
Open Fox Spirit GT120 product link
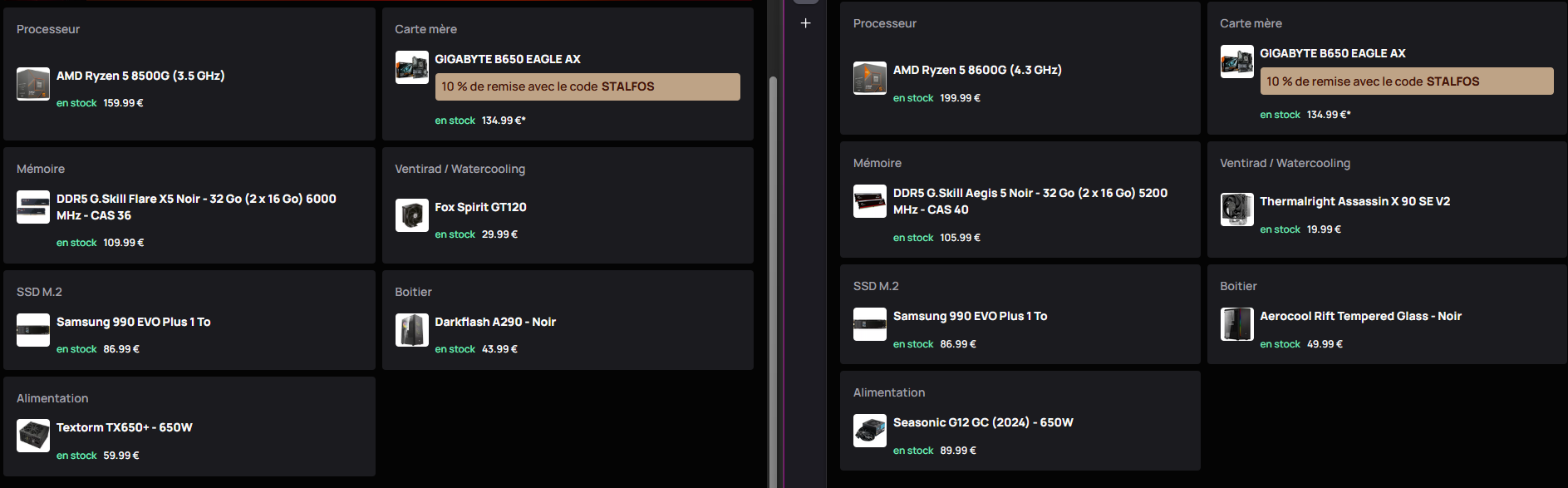pos(480,207)
